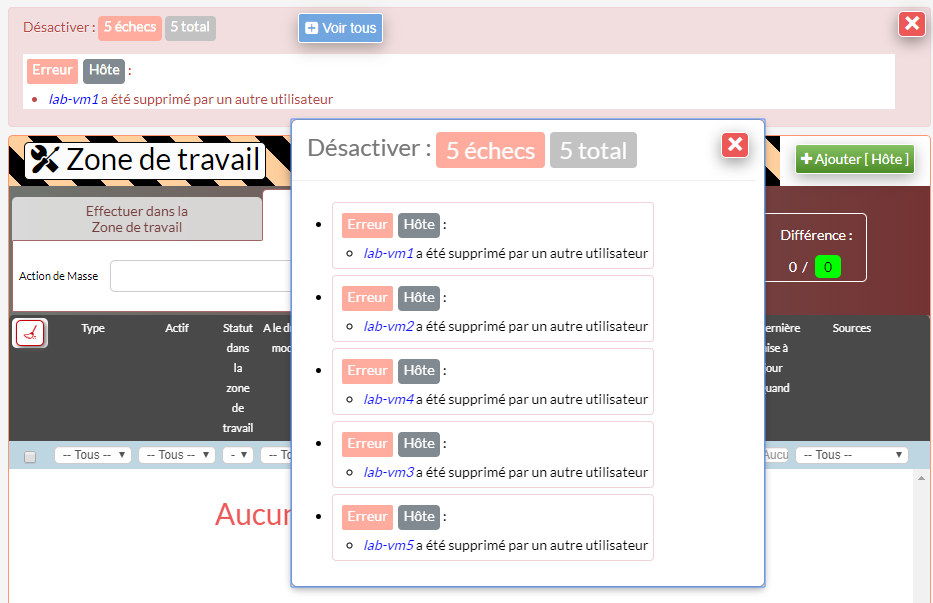Sort by the Type column header

(93, 328)
